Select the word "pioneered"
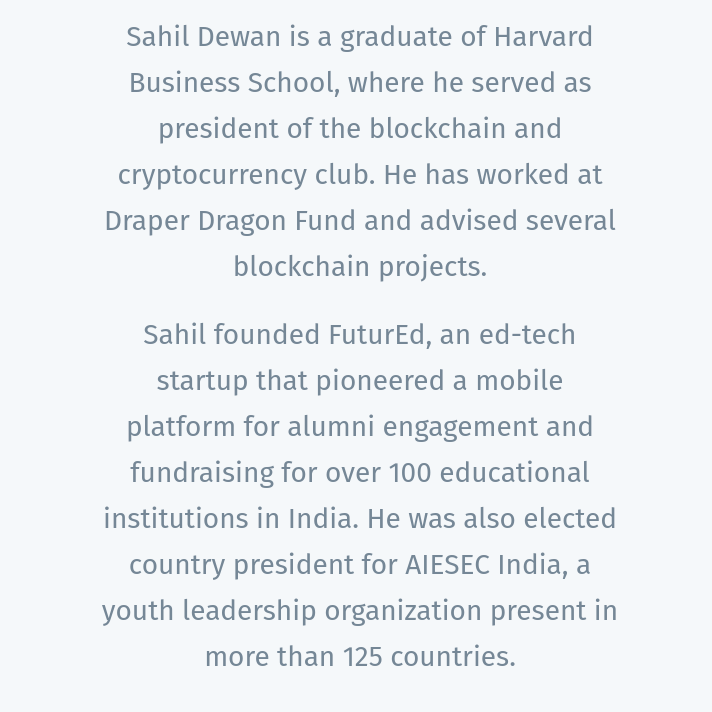This screenshot has height=712, width=712. click(x=380, y=382)
